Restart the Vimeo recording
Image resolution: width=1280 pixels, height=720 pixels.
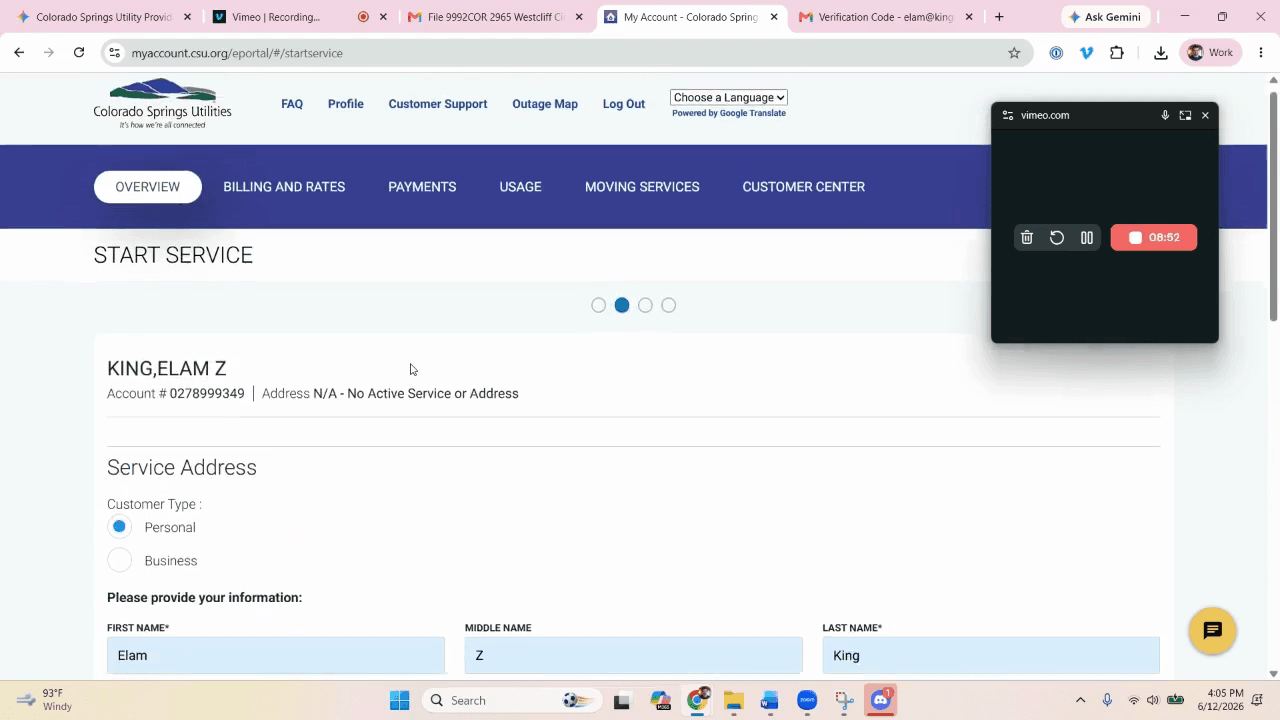pyautogui.click(x=1057, y=237)
